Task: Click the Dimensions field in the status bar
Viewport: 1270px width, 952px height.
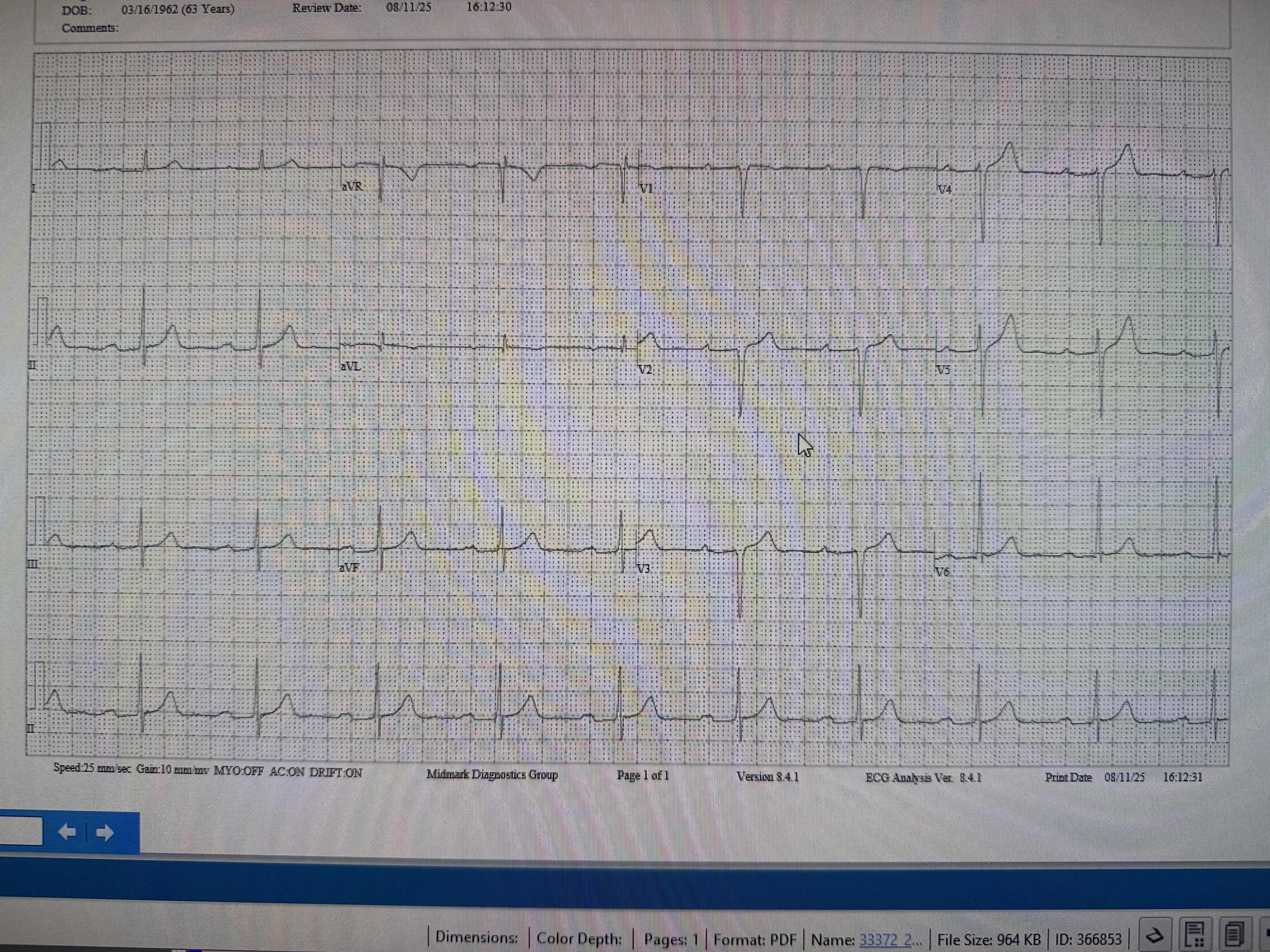Action: [477, 938]
